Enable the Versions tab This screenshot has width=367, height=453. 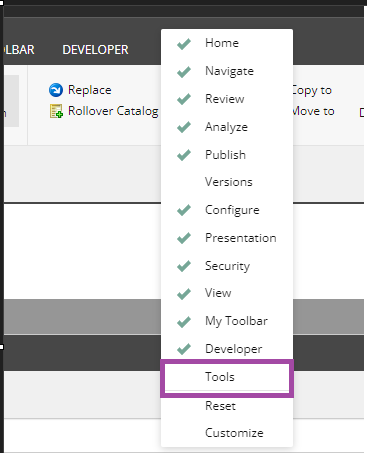coord(227,182)
